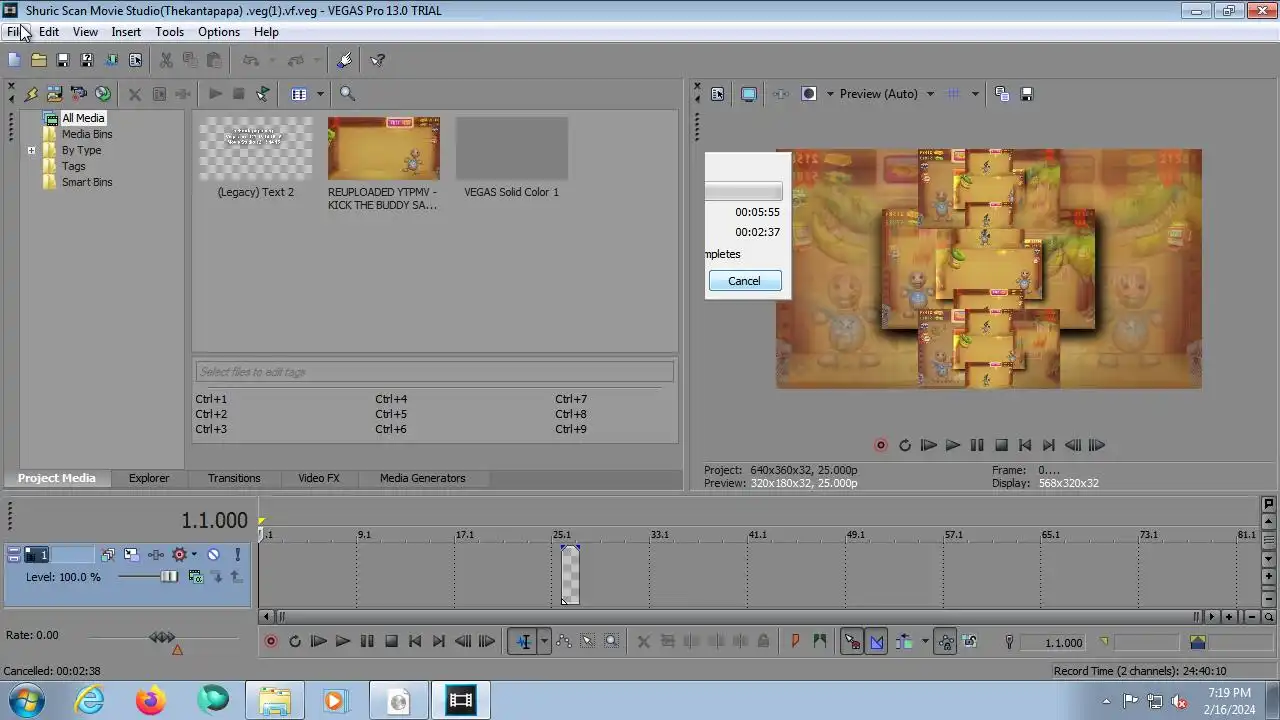
Task: Open the Edit menu
Action: pyautogui.click(x=49, y=32)
